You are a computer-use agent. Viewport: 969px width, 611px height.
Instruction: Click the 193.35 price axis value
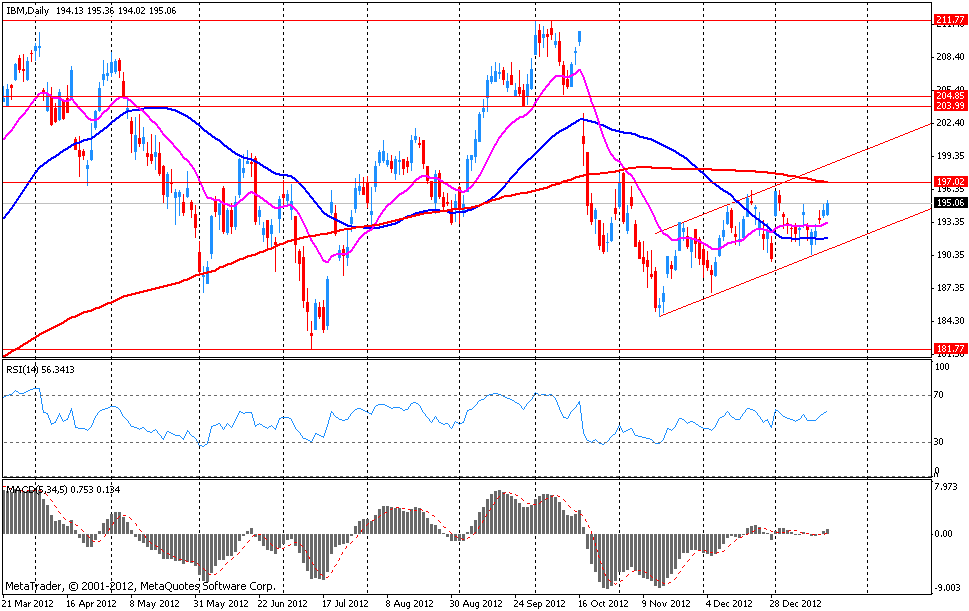point(950,222)
